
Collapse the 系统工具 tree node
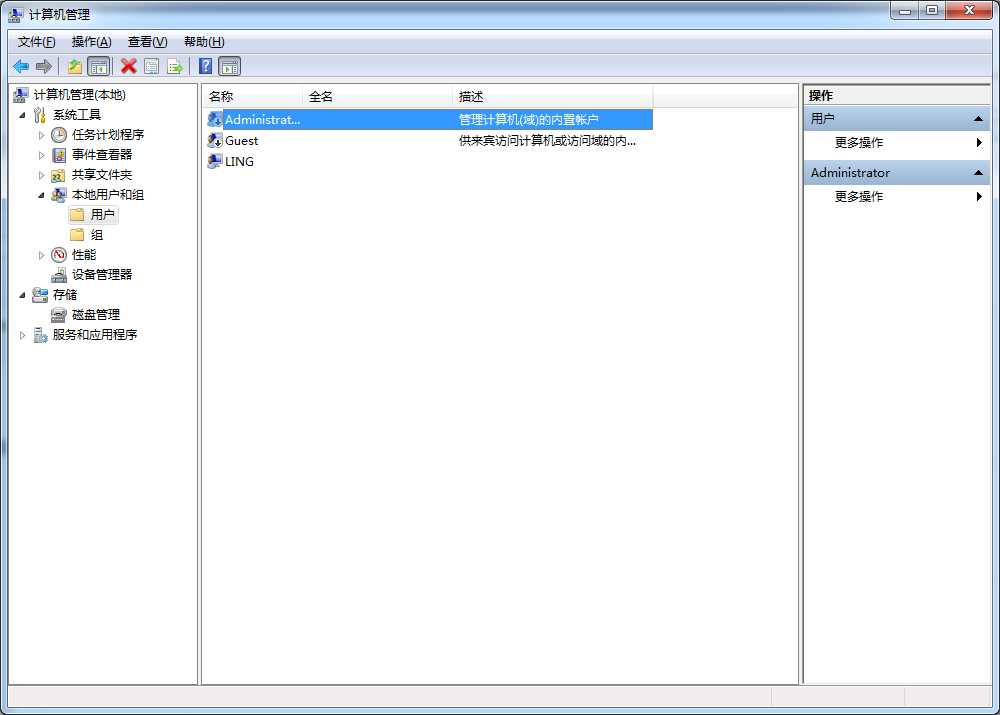point(22,115)
